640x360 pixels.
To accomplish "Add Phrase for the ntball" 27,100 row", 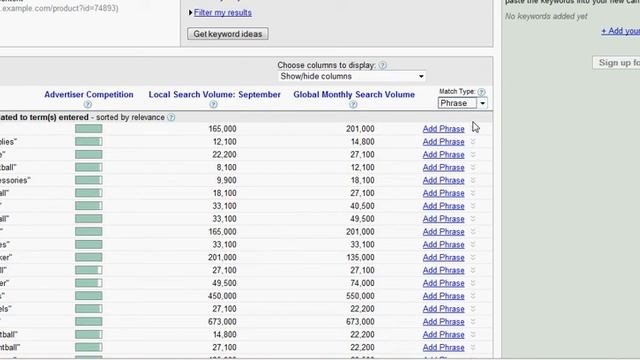I will [x=444, y=347].
